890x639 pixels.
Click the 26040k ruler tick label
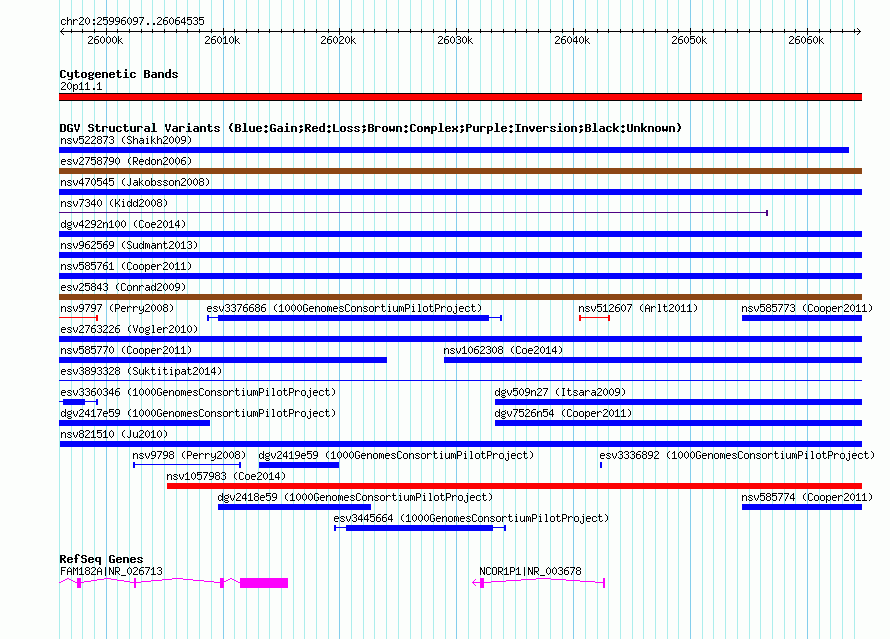pyautogui.click(x=572, y=40)
